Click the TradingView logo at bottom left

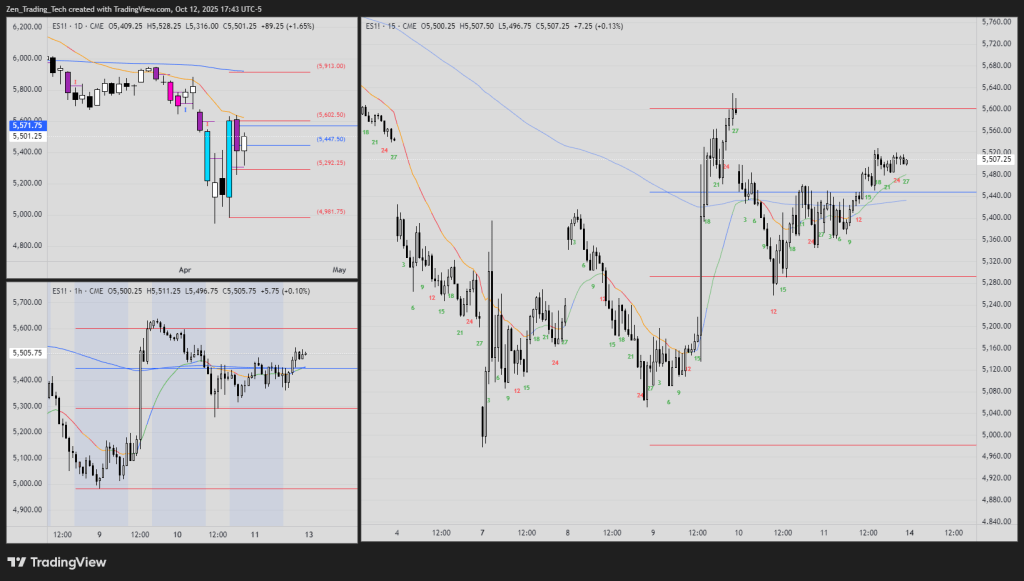pyautogui.click(x=57, y=562)
